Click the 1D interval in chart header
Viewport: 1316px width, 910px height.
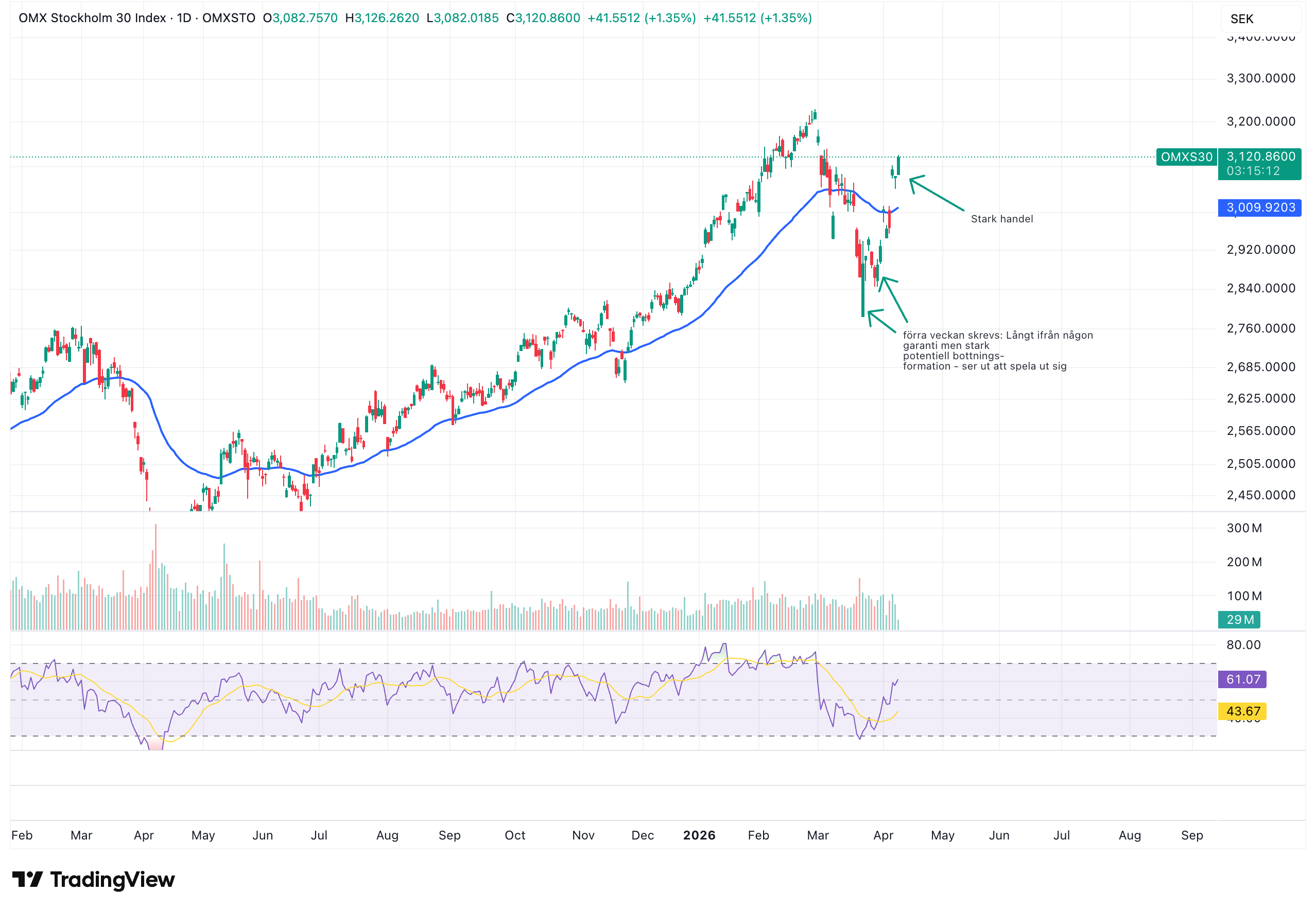184,17
